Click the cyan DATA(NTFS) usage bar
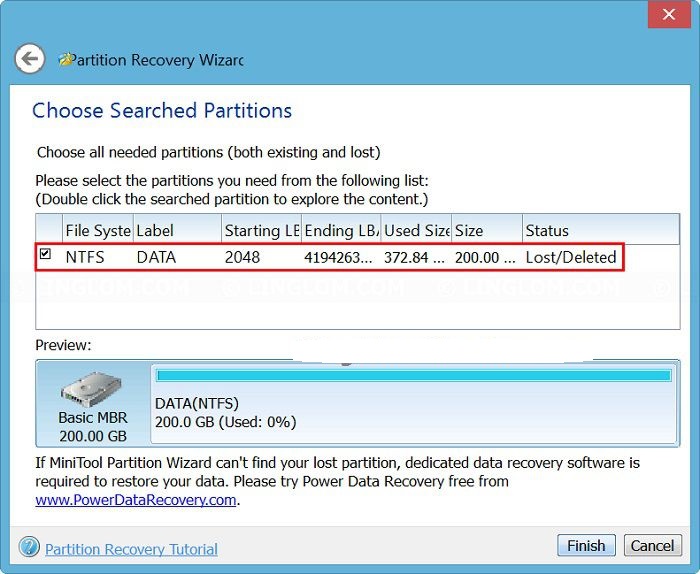Screen dimensions: 700x574 click(x=413, y=376)
